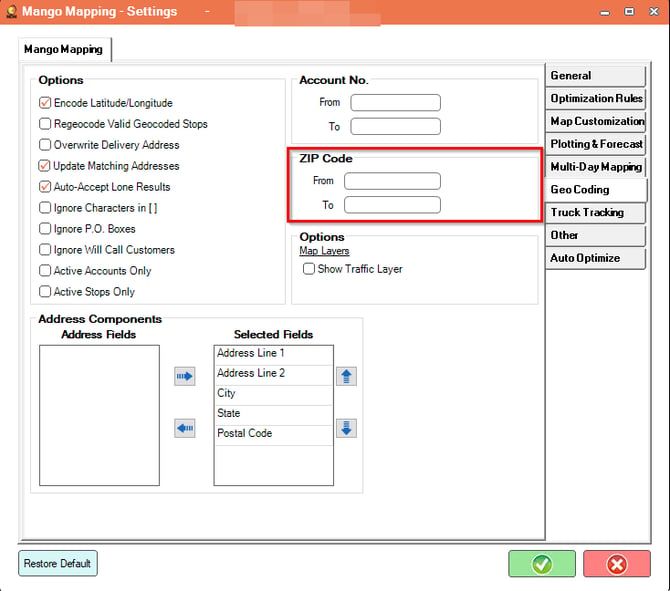
Task: Switch to Optimization Rules tab
Action: pyautogui.click(x=595, y=98)
